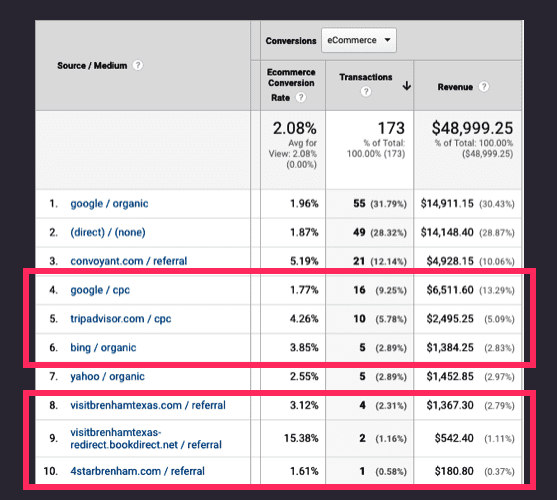The height and width of the screenshot is (500, 557).
Task: Open bing / organic source link
Action: tap(103, 348)
